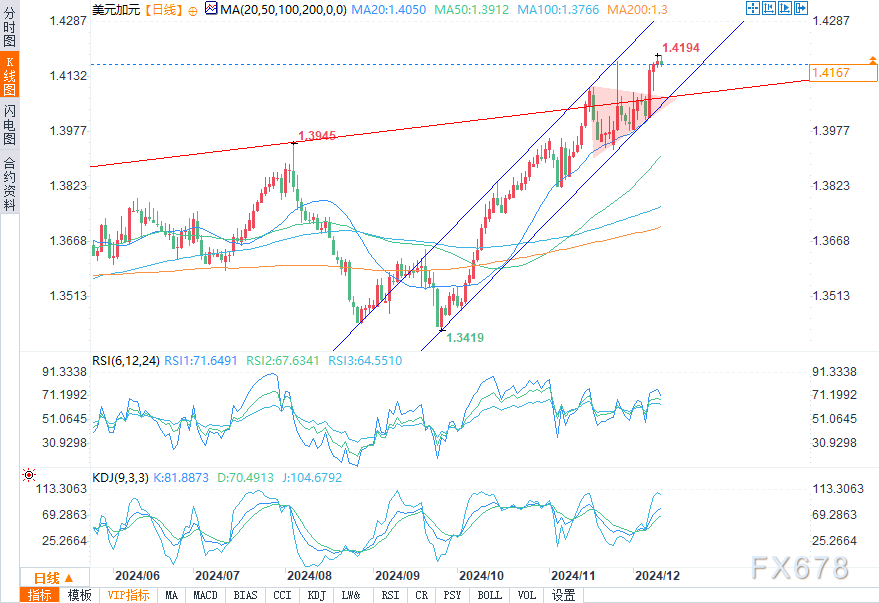Click the shrink-axis icon with left-pointing marker

click(769, 8)
